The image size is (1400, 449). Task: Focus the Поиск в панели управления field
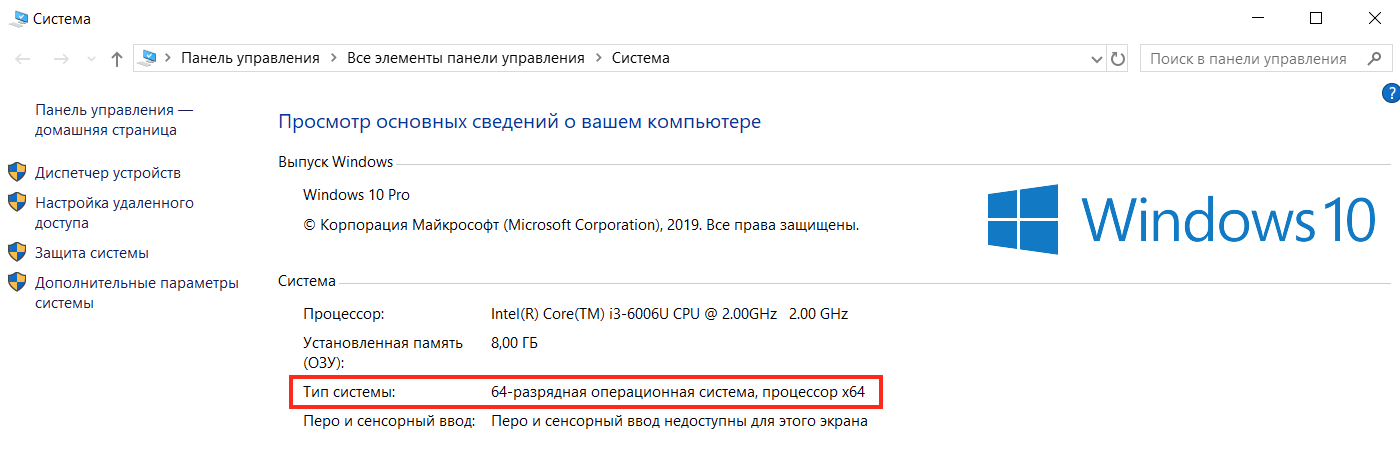click(x=1250, y=59)
